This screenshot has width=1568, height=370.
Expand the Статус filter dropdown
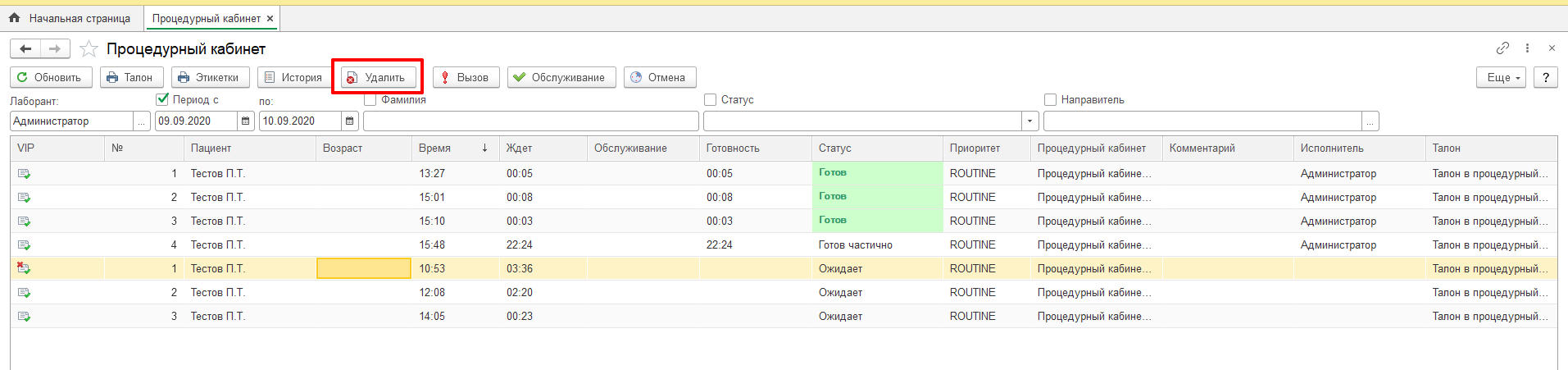[1030, 121]
